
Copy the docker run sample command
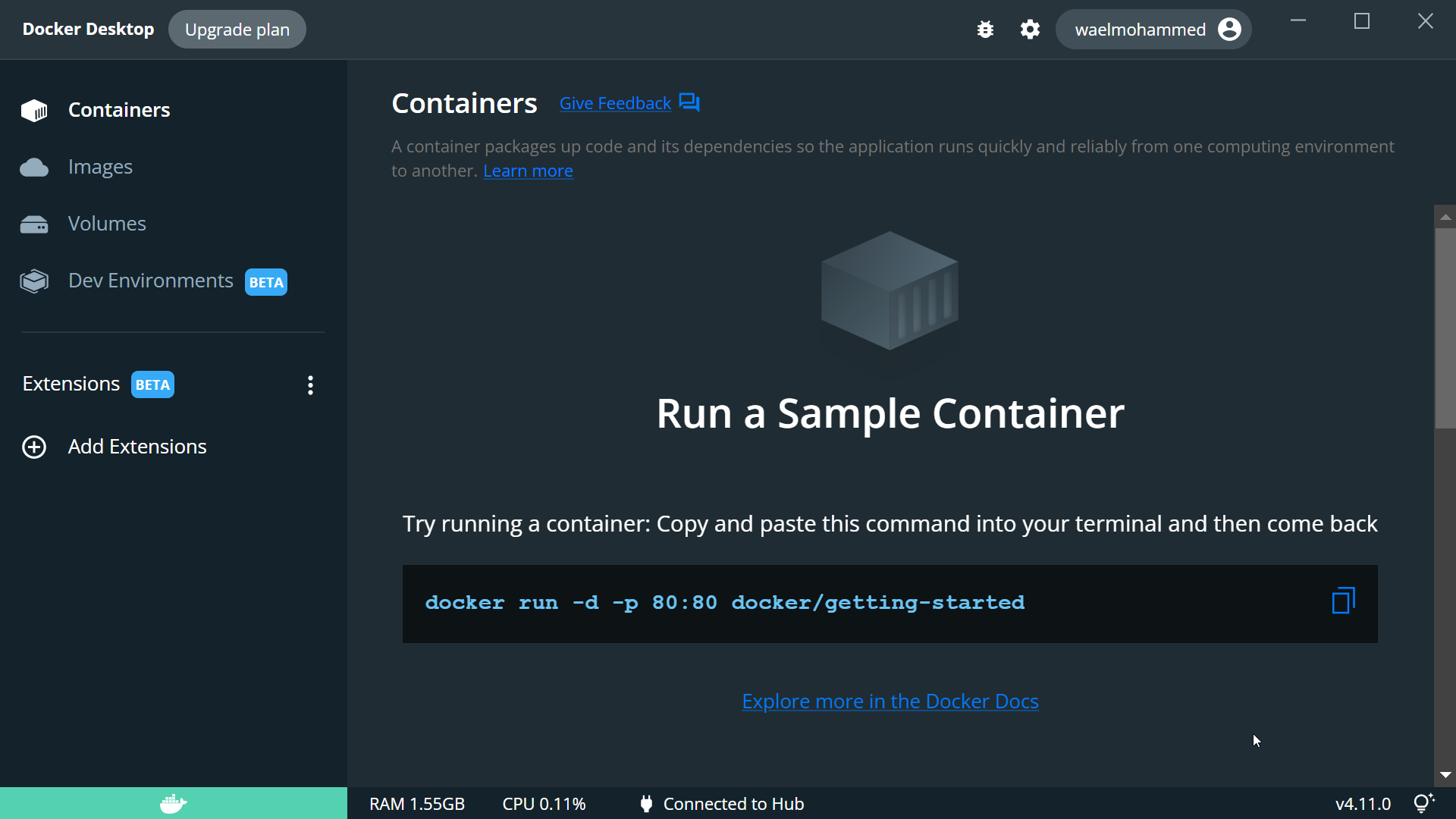pos(1342,600)
